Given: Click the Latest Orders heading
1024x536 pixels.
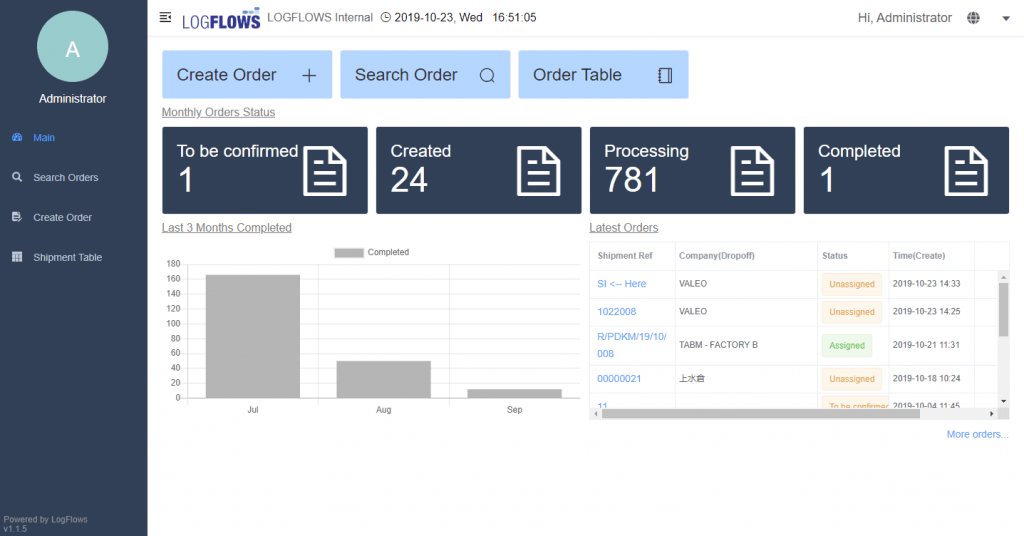Looking at the screenshot, I should tap(624, 228).
